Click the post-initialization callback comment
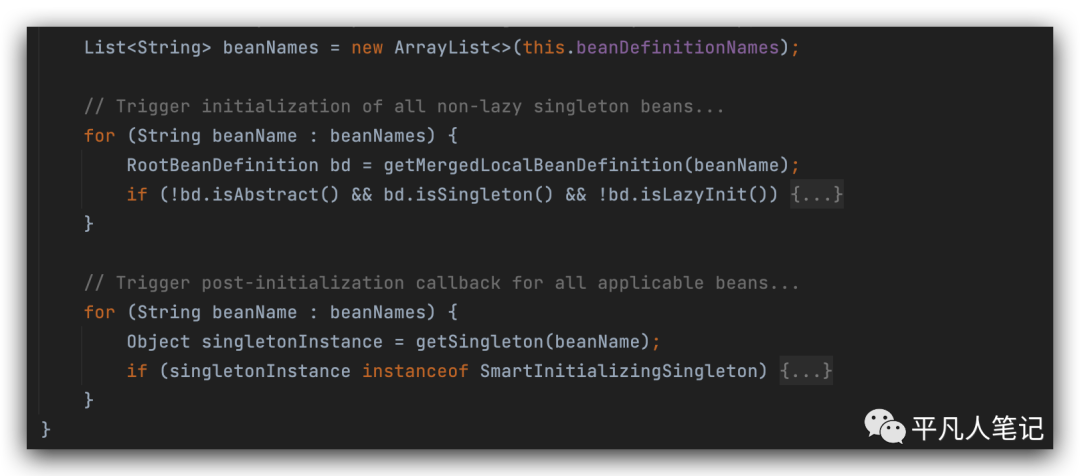Image resolution: width=1080 pixels, height=476 pixels. tap(442, 283)
